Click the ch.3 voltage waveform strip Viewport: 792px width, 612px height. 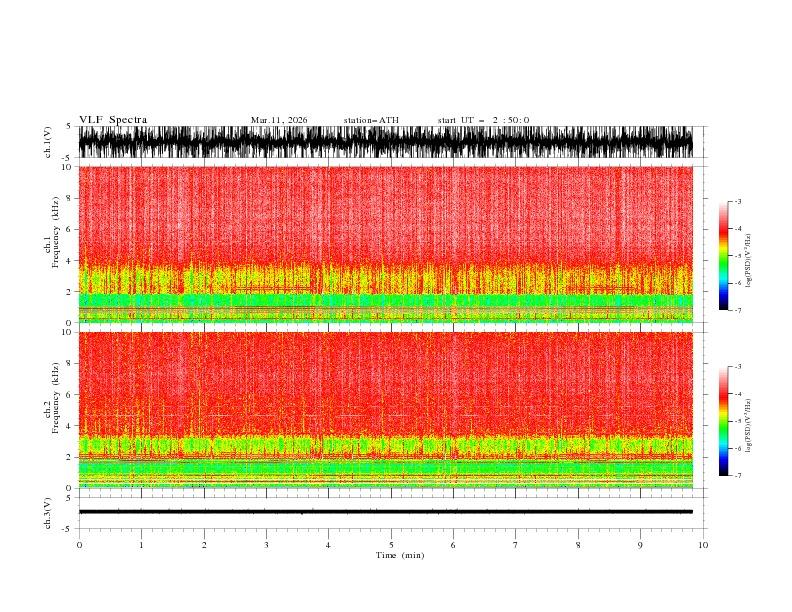[386, 512]
